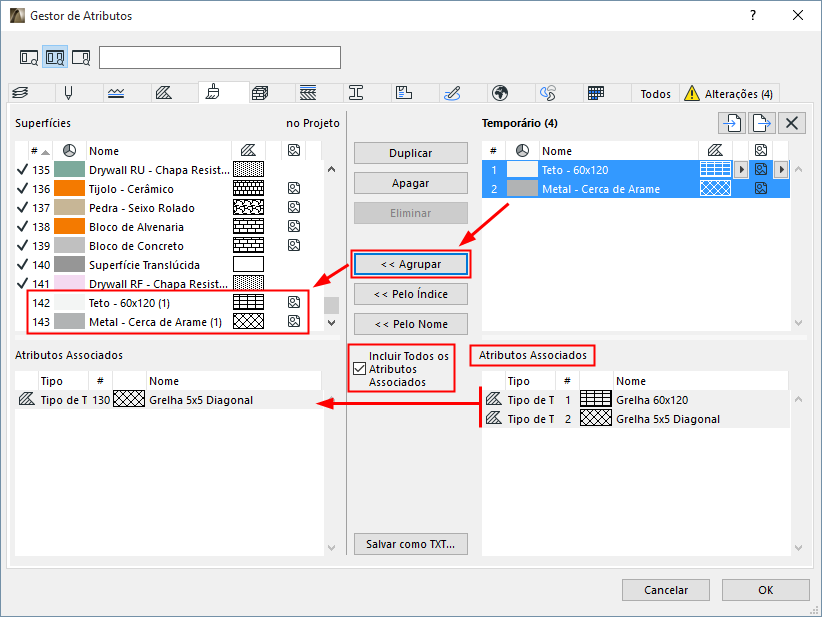This screenshot has height=617, width=822.
Task: Open the Composites attribute tab
Action: (x=308, y=93)
